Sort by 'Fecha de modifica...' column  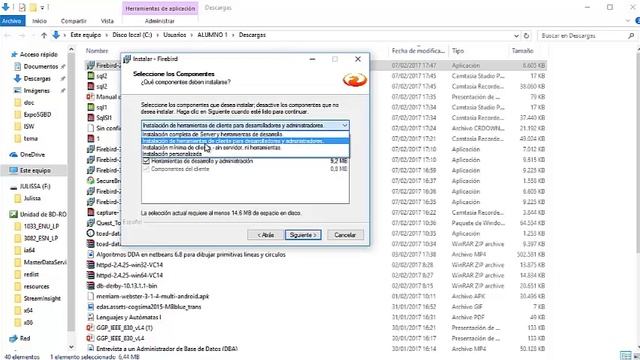pyautogui.click(x=418, y=51)
